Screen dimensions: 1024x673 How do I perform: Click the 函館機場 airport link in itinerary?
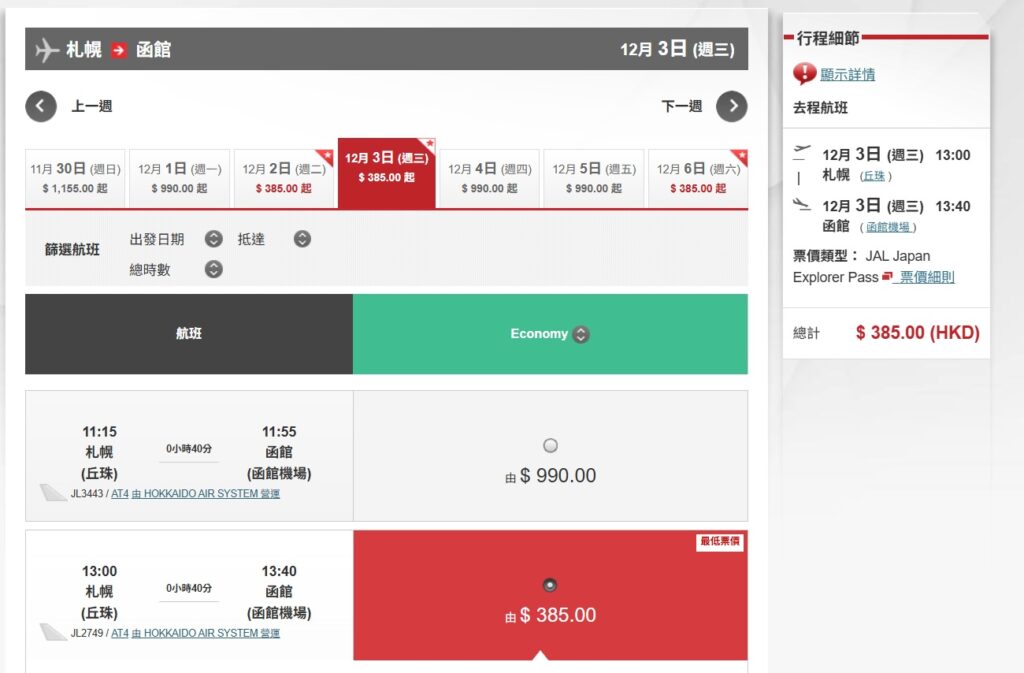(x=888, y=227)
